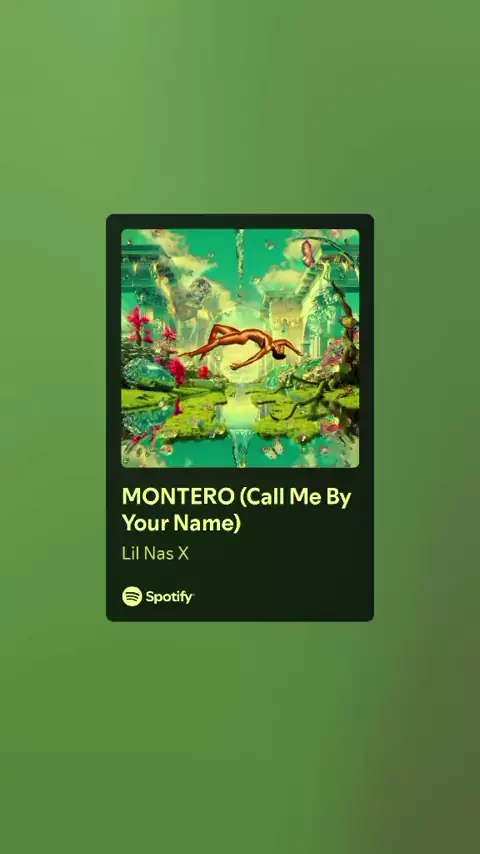Select the song title MONTERO (Call Me By
The image size is (480, 854).
tap(236, 497)
